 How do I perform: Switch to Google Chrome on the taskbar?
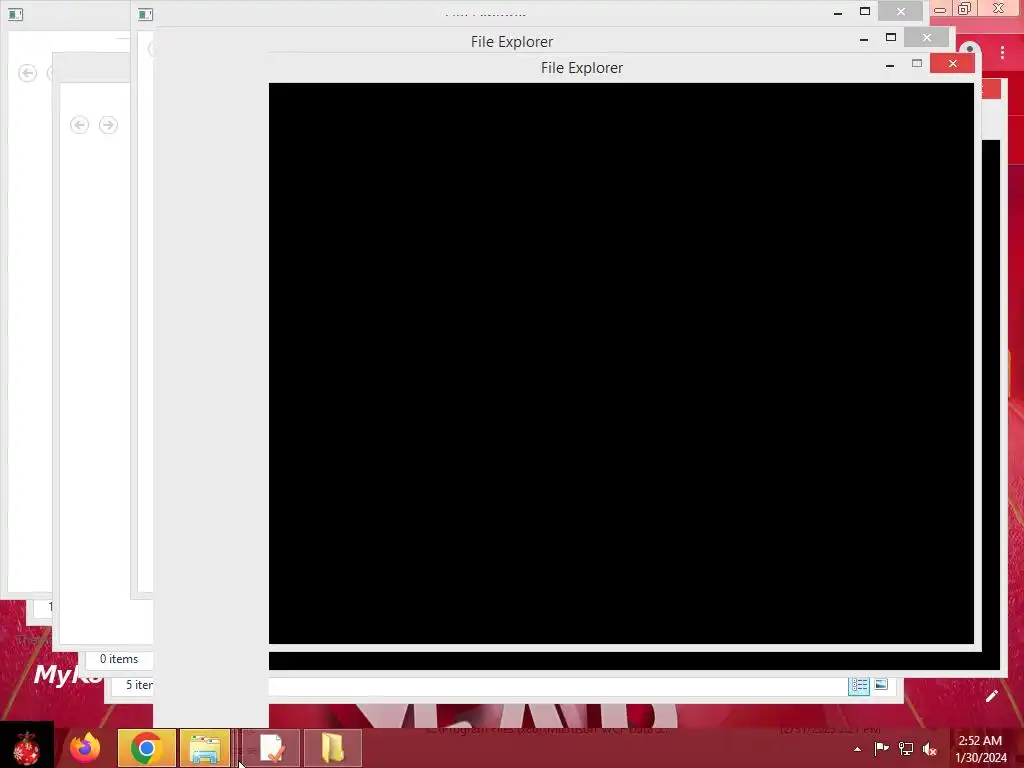point(146,748)
